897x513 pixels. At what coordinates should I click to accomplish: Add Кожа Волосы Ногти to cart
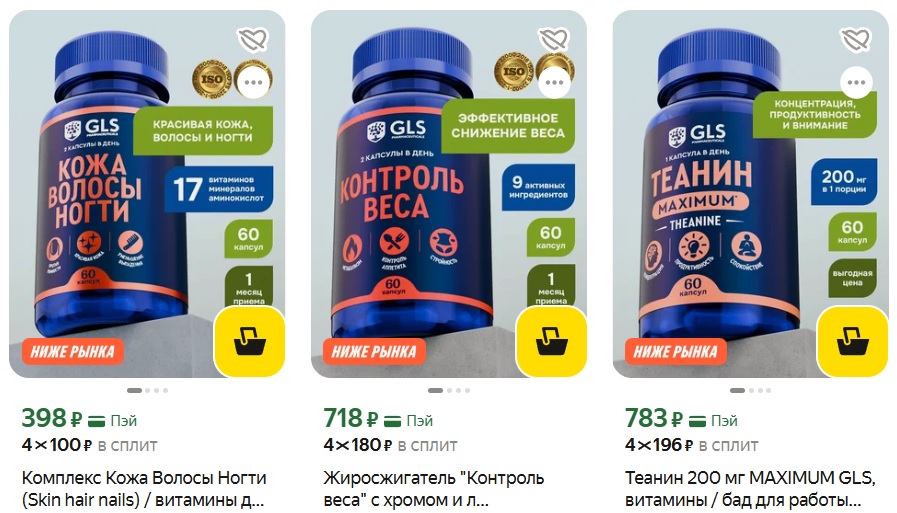(x=249, y=341)
